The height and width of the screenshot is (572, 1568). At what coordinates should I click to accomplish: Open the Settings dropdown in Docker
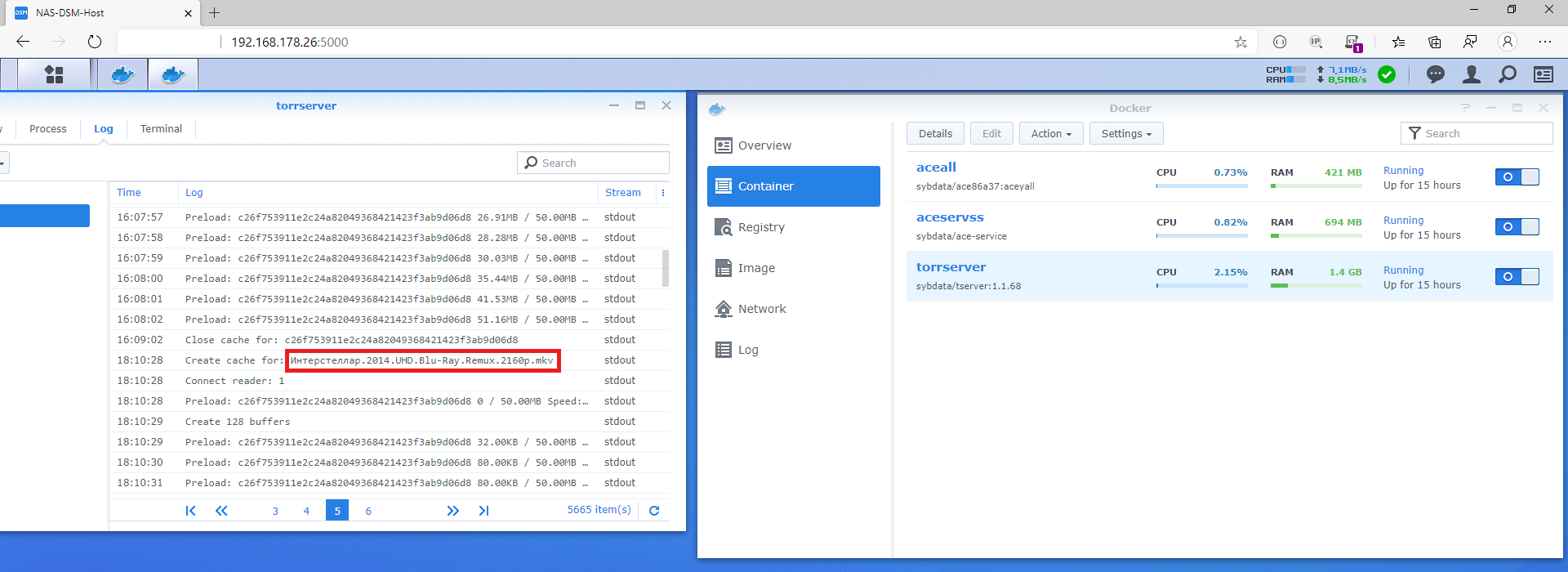tap(1126, 133)
